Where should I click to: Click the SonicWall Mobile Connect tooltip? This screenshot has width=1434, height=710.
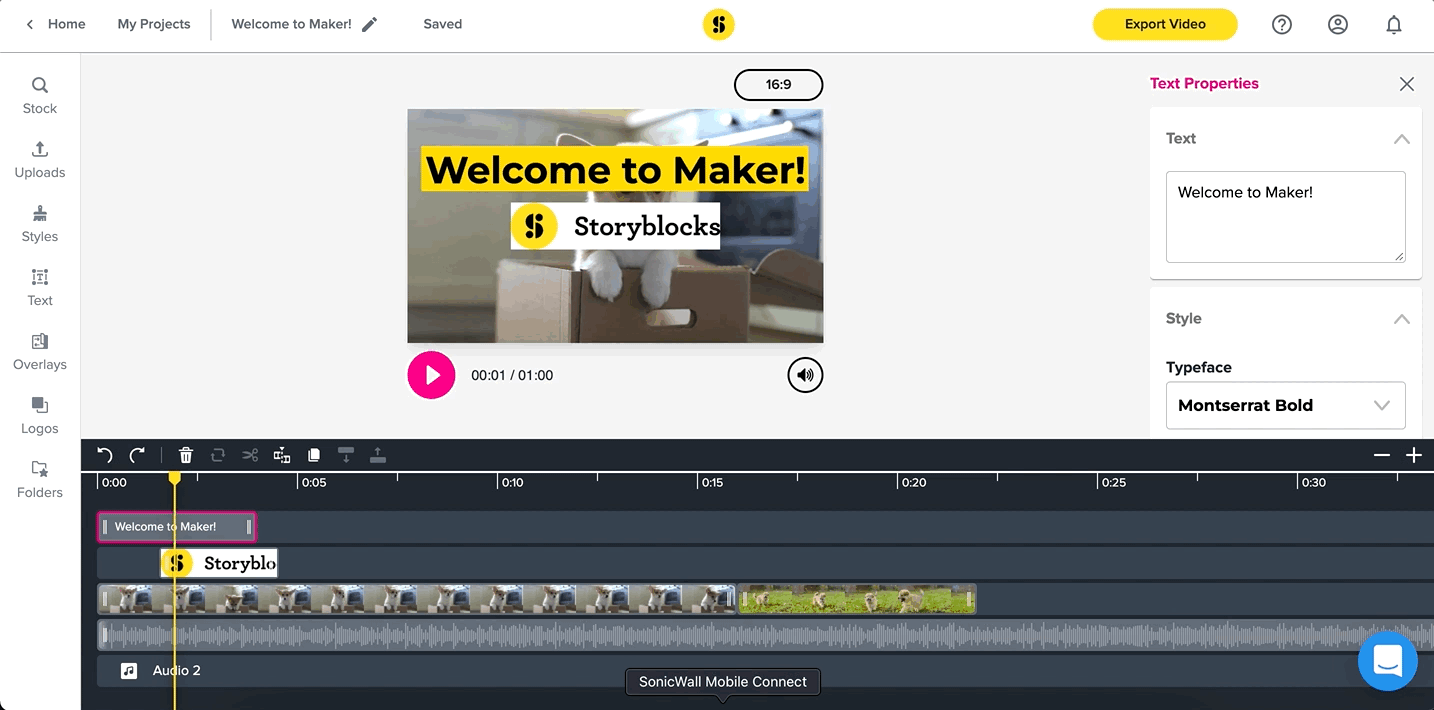(x=723, y=682)
